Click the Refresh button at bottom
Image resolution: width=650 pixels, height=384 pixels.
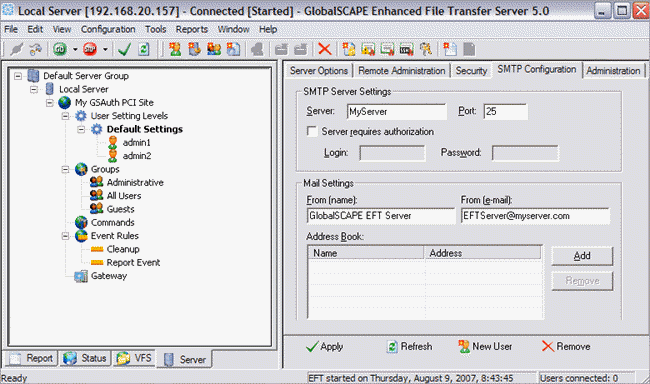[x=409, y=346]
